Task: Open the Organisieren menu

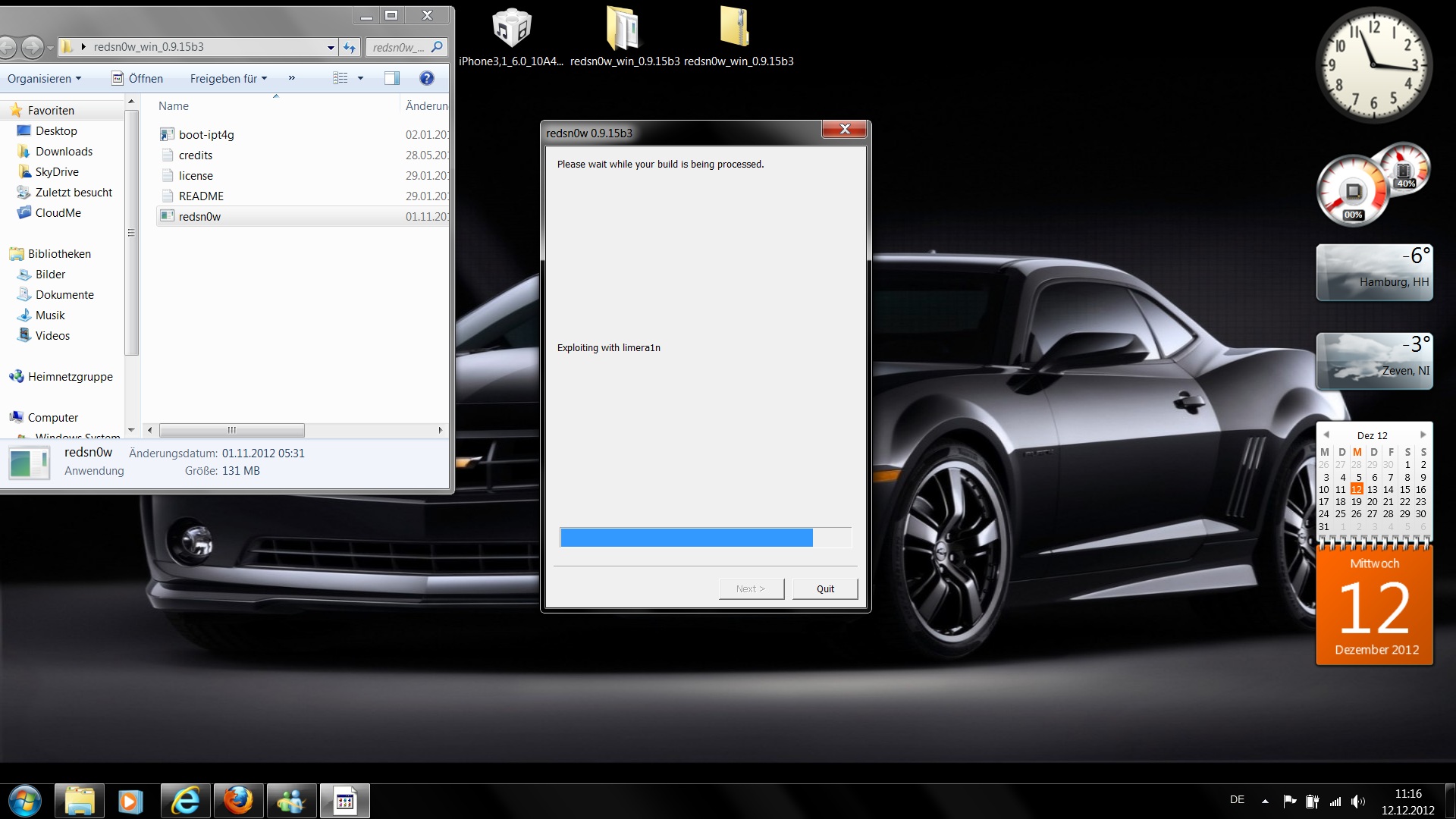Action: [44, 79]
